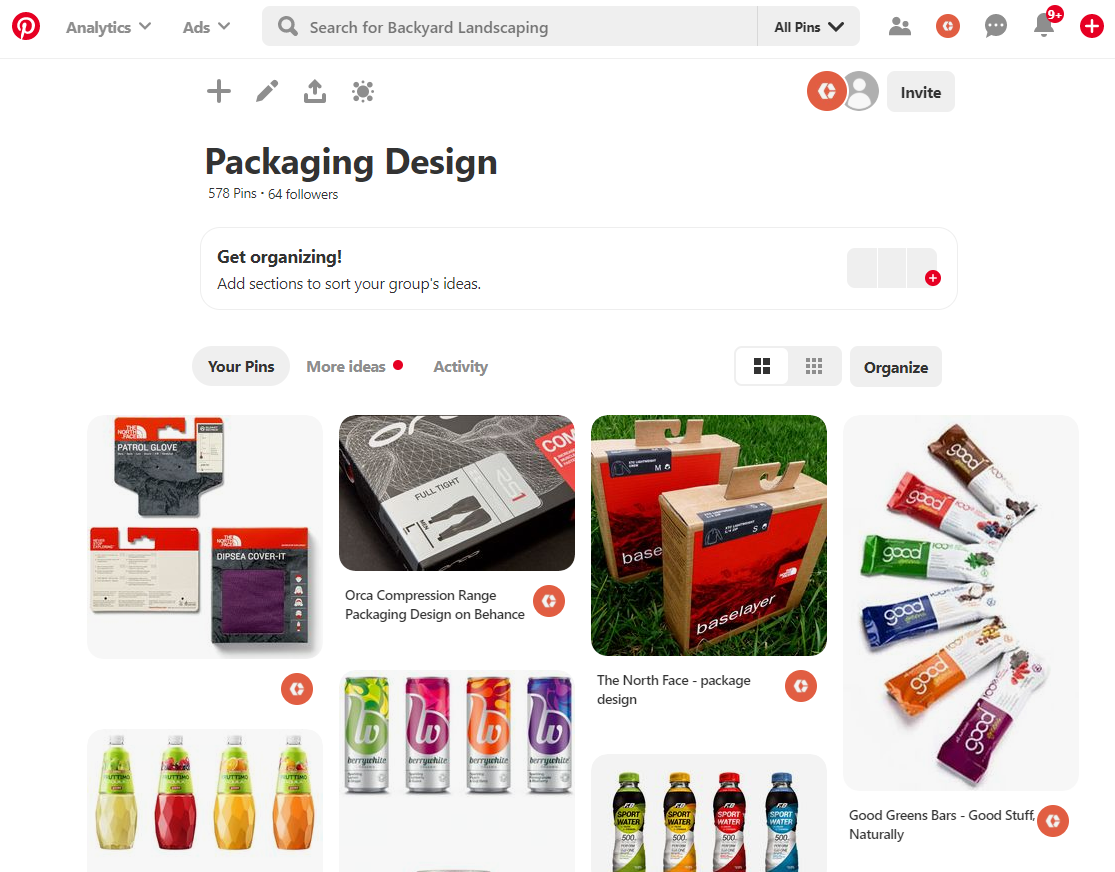Click the red plus button in top bar
Image resolution: width=1115 pixels, height=872 pixels.
click(1092, 27)
